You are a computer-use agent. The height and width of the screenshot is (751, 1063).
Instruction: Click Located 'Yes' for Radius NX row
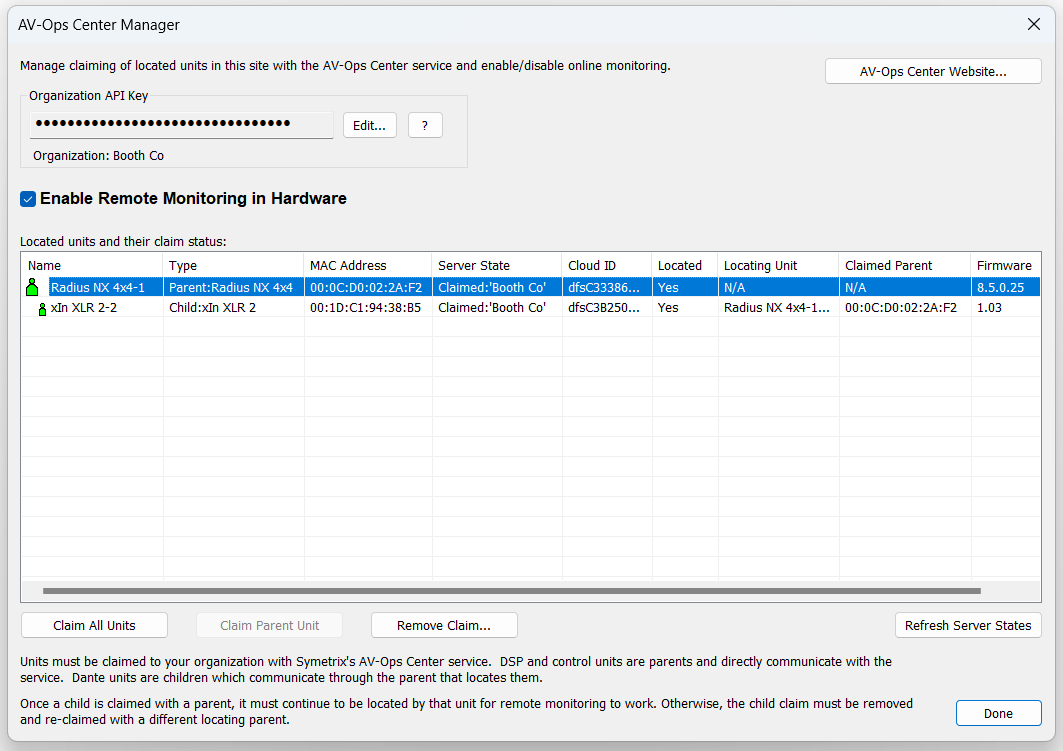[668, 287]
